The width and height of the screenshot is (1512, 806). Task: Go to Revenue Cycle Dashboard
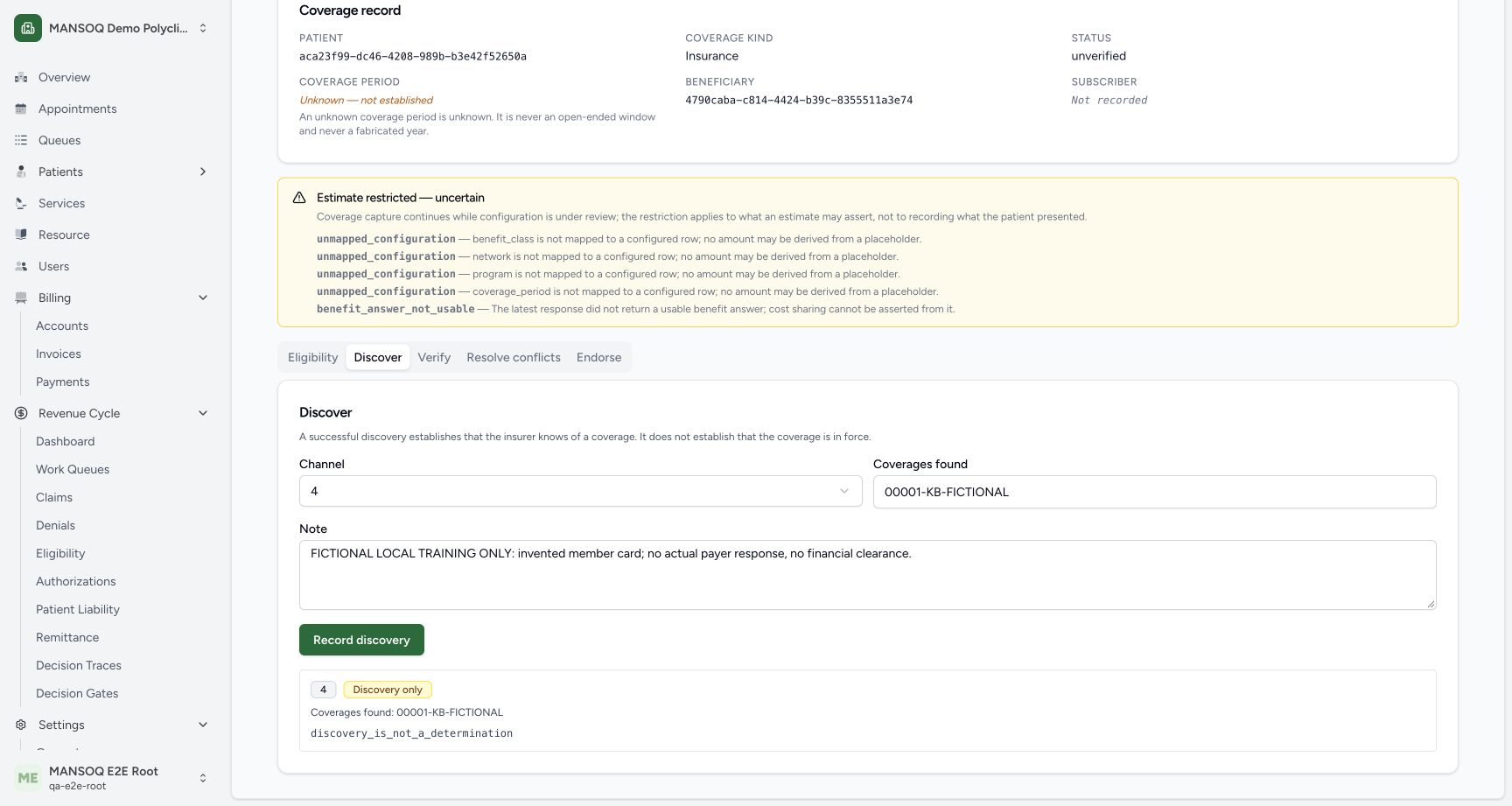(x=66, y=441)
